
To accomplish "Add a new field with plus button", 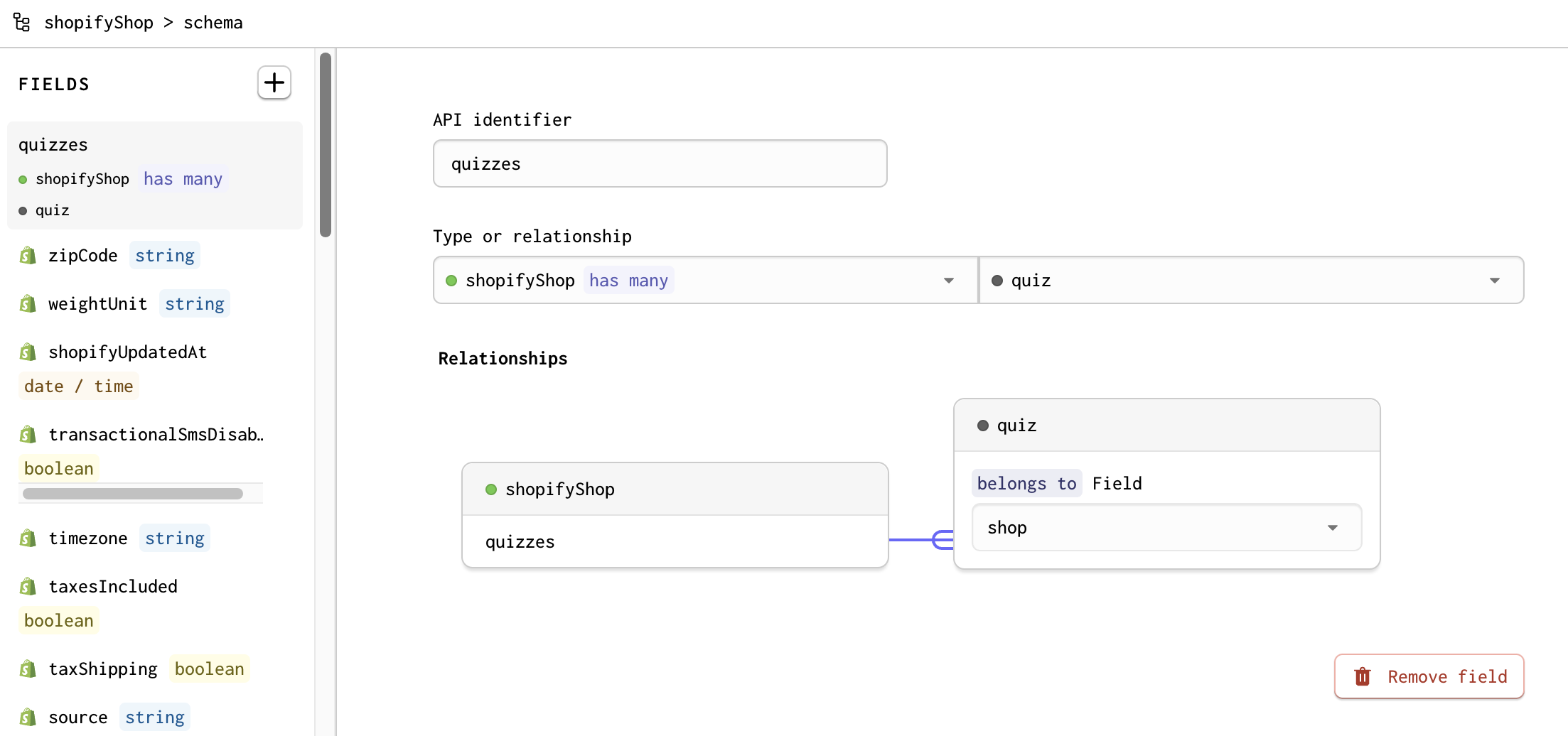I will (274, 83).
